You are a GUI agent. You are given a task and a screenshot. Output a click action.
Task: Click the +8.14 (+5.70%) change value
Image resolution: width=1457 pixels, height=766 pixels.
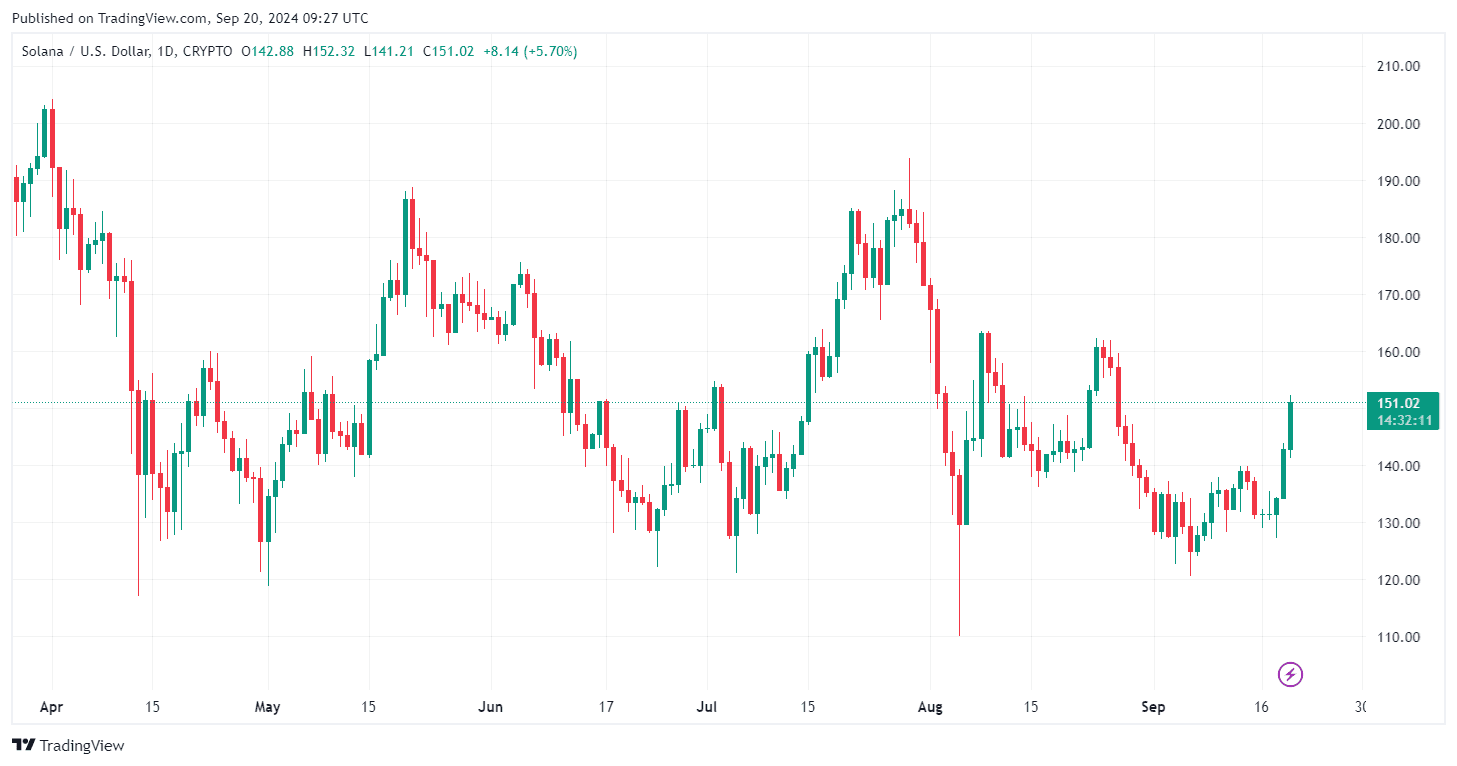529,51
